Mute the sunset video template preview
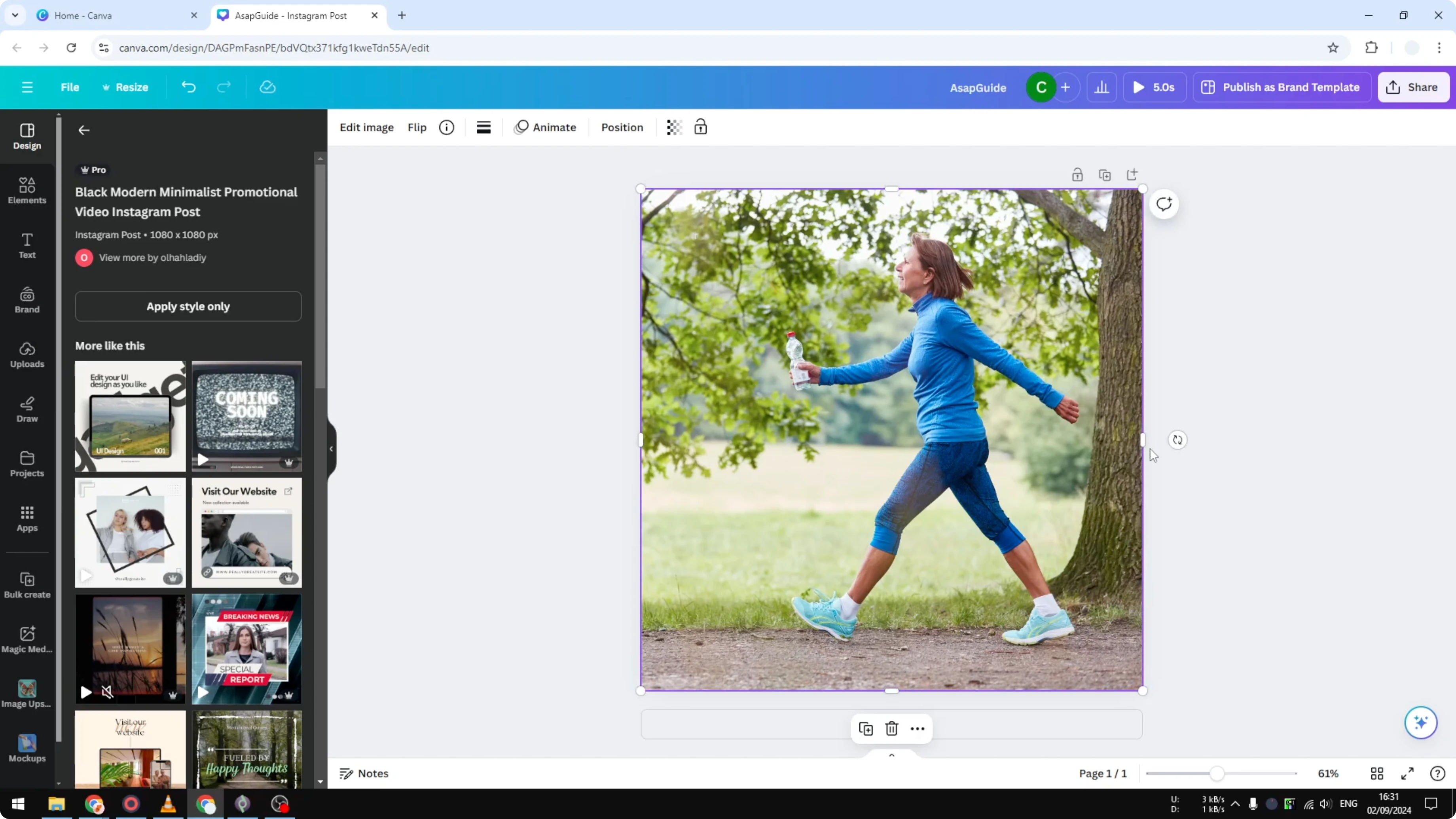Image resolution: width=1456 pixels, height=819 pixels. 107,692
